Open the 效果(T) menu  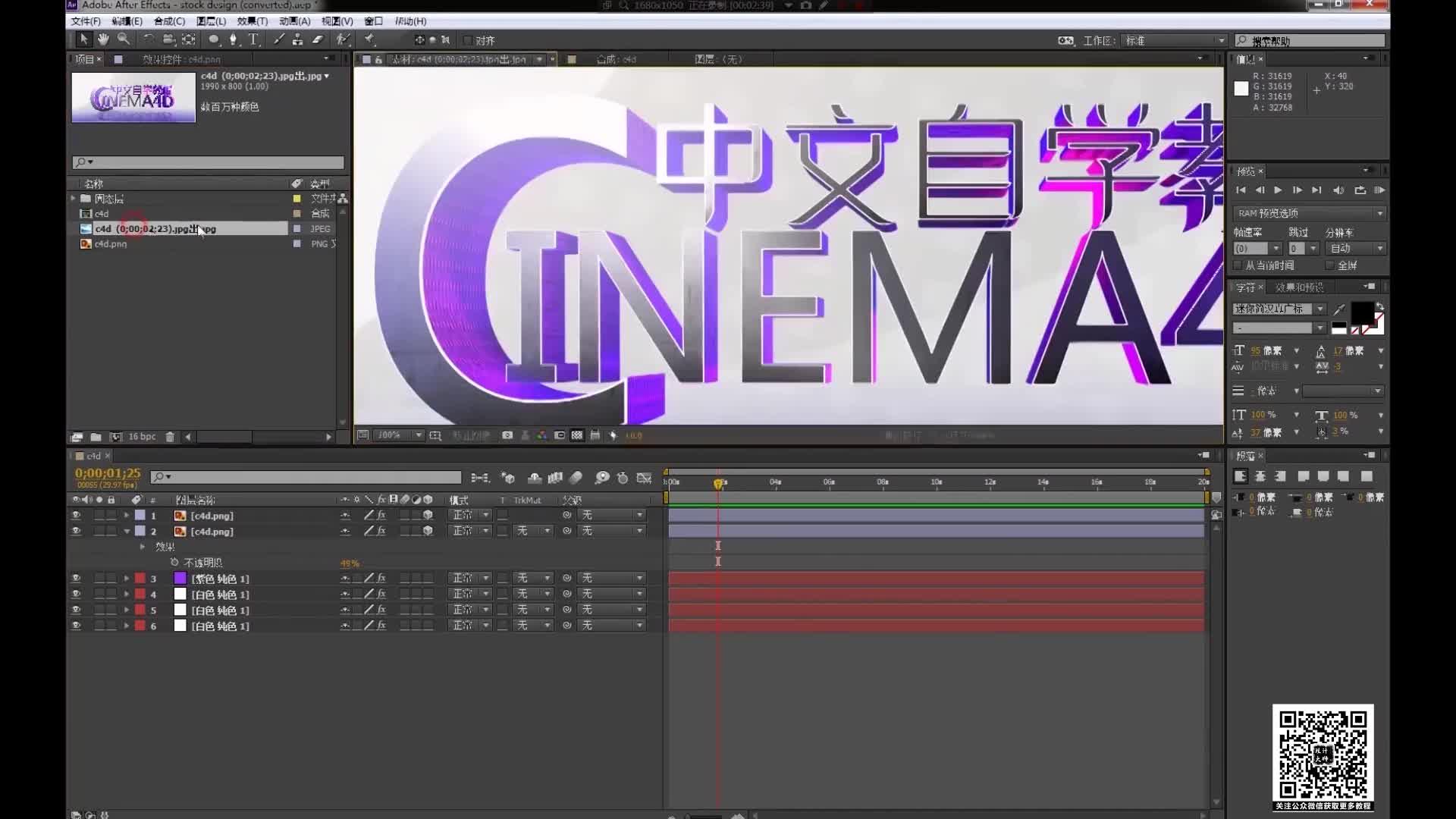[252, 21]
